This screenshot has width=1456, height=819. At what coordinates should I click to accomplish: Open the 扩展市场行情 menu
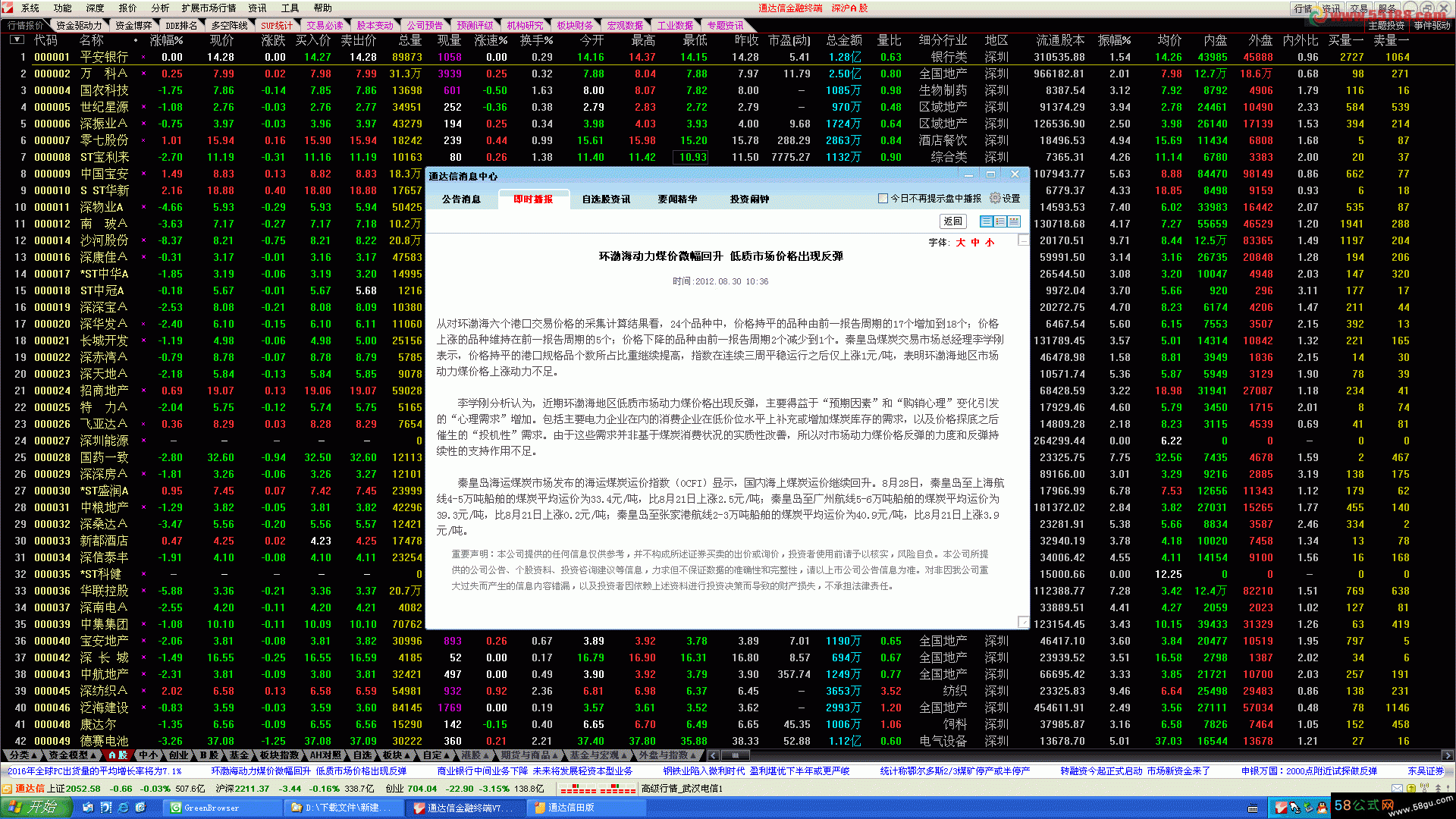click(x=209, y=8)
